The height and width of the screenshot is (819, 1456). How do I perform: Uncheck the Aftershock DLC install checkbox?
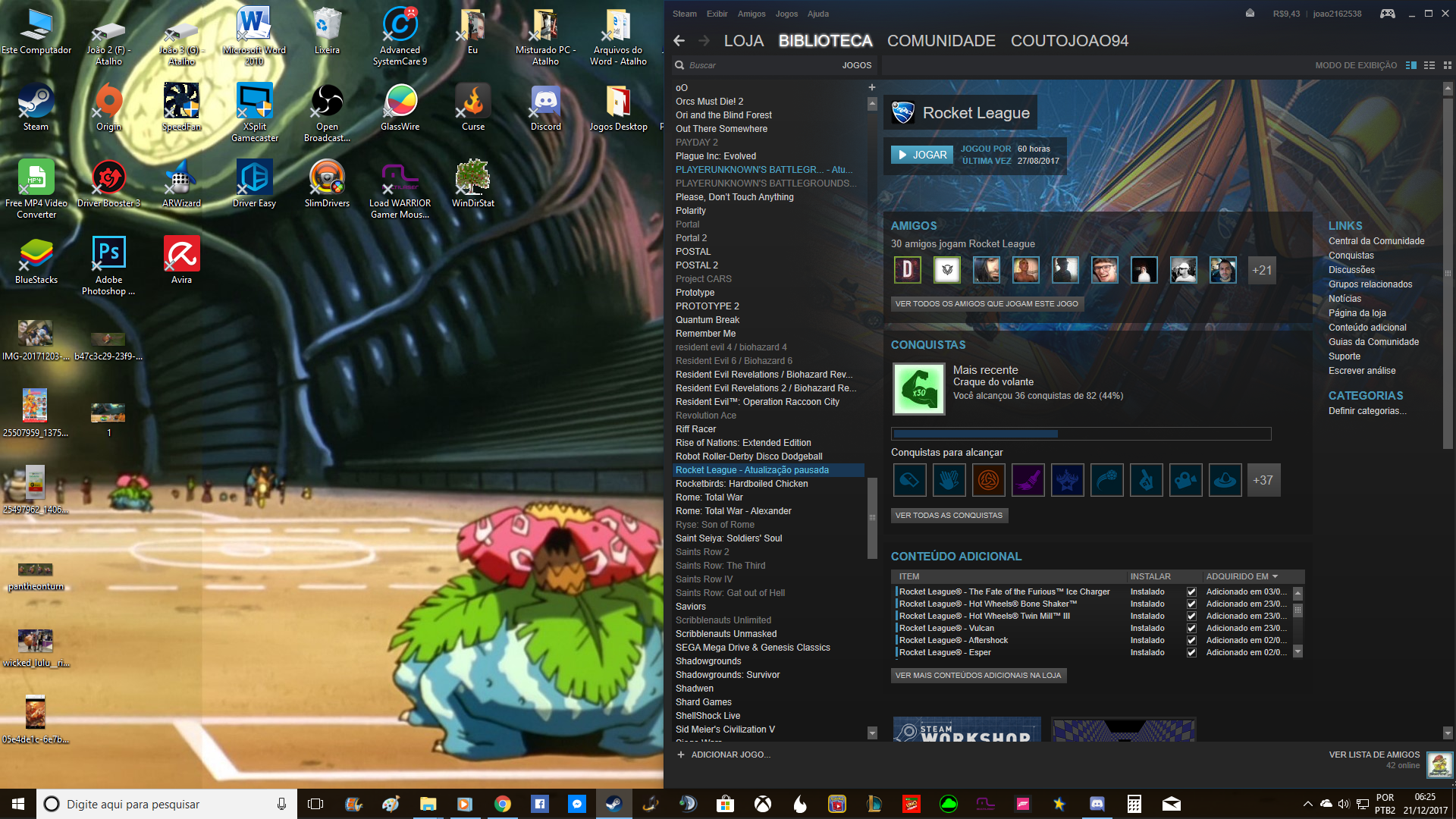tap(1191, 641)
